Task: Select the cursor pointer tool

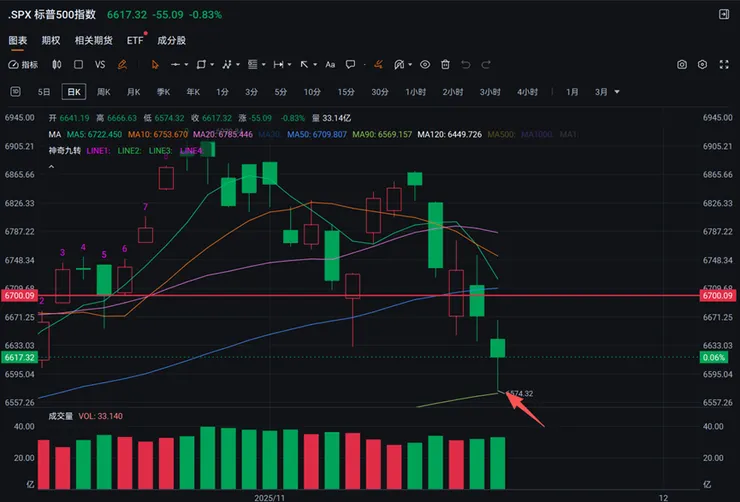Action: 154,64
